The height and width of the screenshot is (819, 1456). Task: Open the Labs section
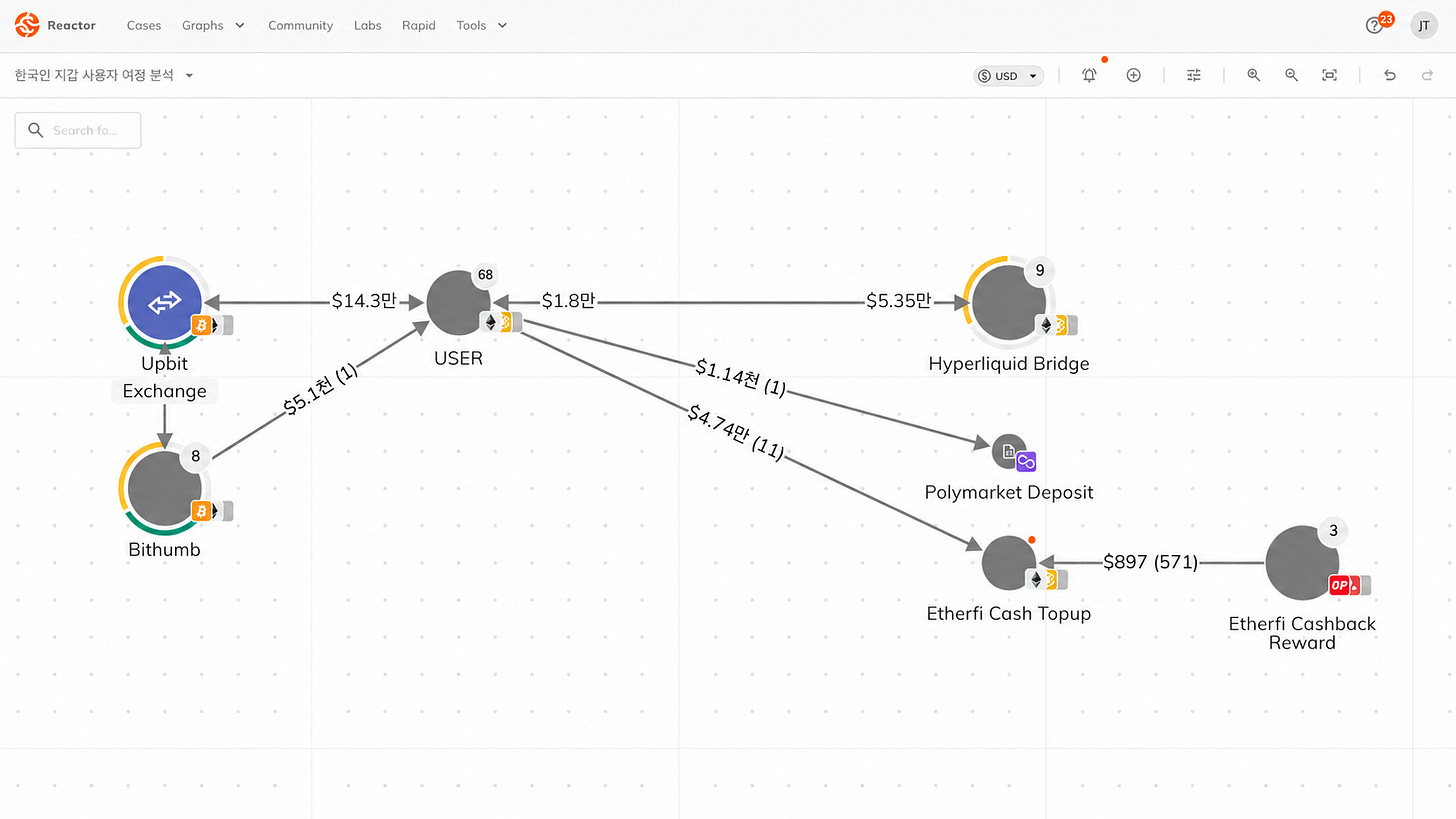pos(367,25)
